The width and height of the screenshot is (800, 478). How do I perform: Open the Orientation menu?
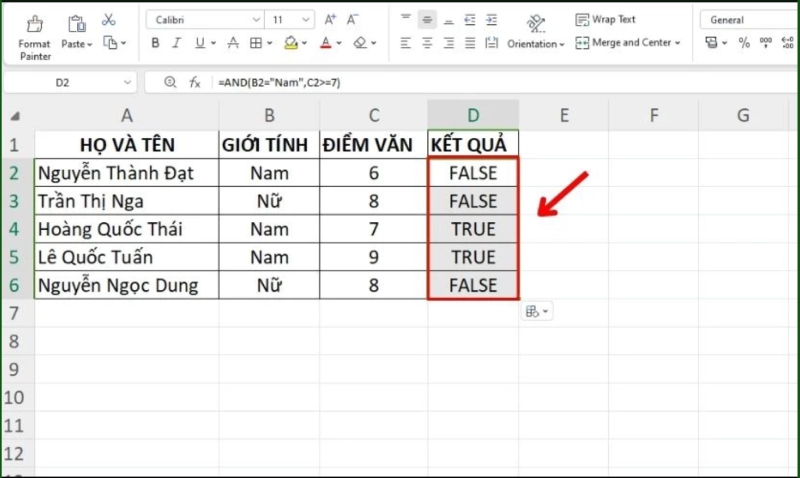(536, 32)
